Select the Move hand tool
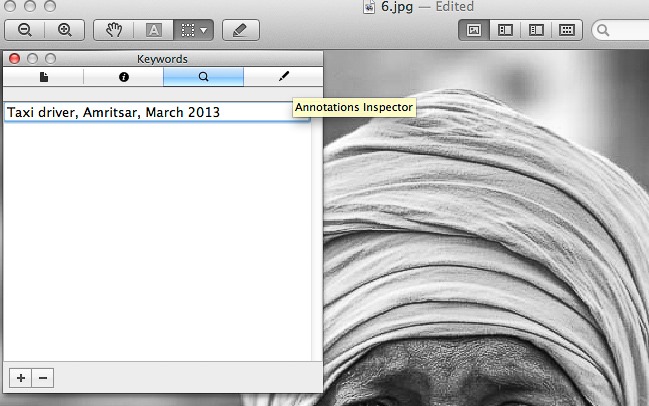 [x=113, y=30]
